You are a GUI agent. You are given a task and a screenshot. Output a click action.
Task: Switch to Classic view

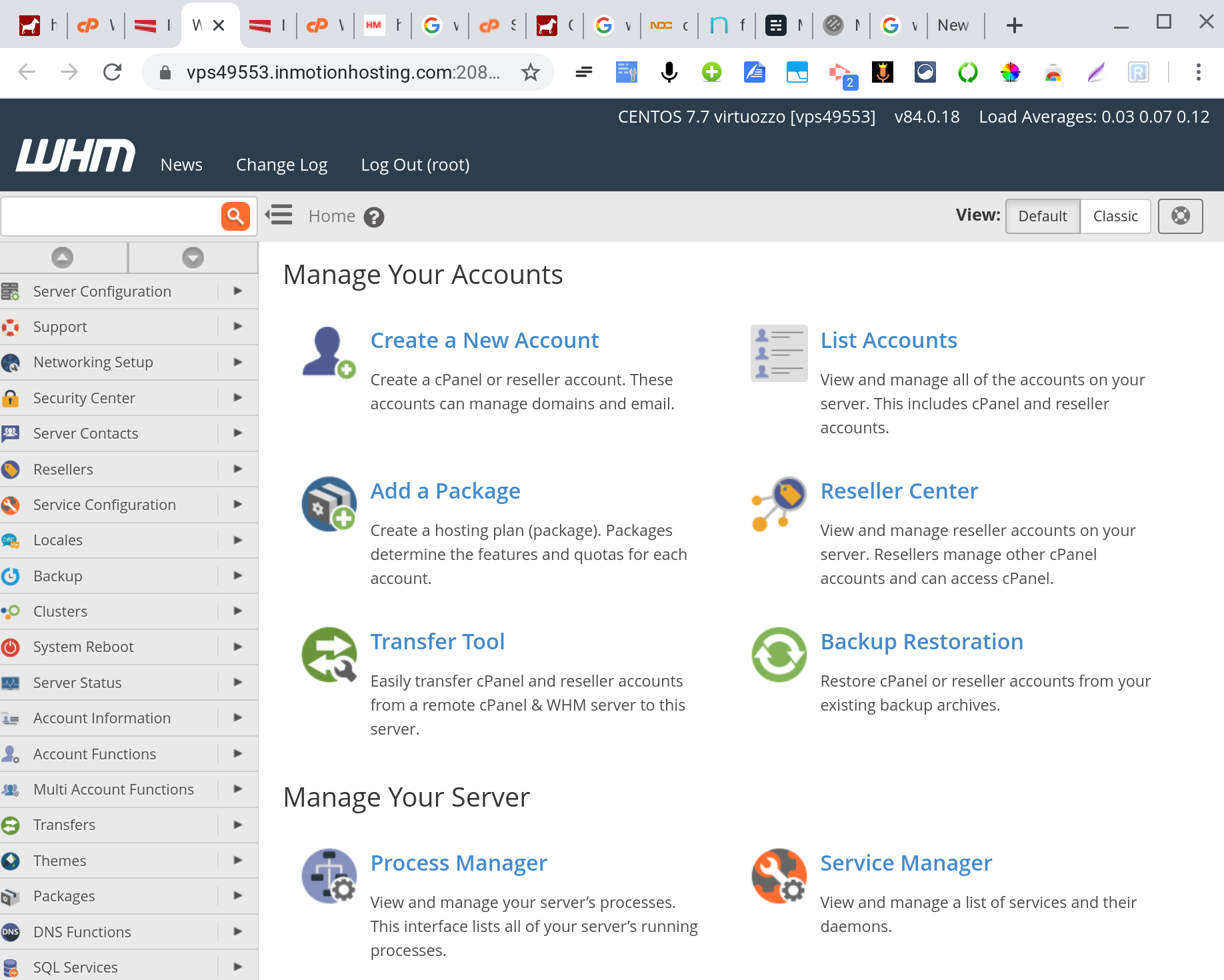point(1115,216)
